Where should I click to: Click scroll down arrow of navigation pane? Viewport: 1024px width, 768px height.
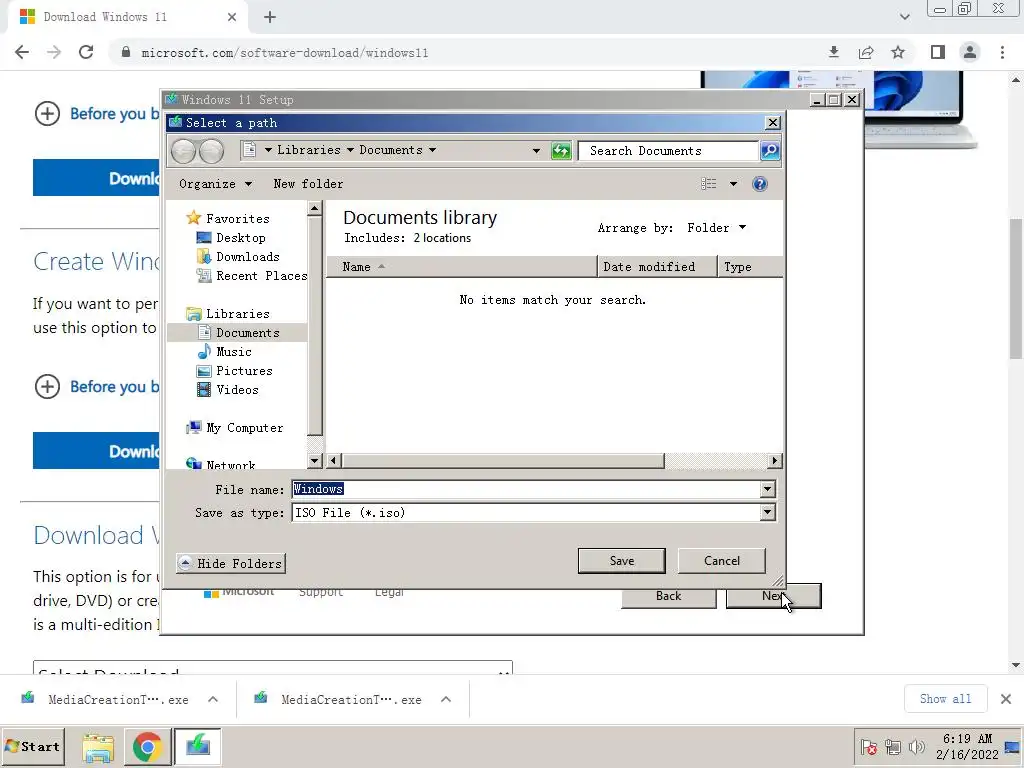315,460
